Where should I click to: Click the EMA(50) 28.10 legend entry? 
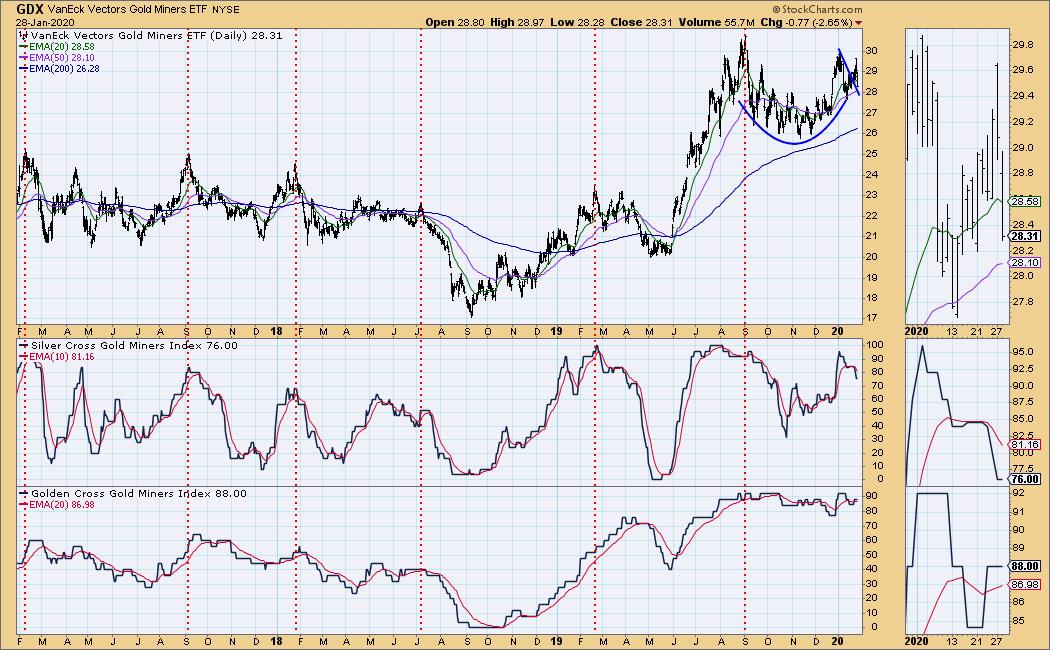(58, 58)
